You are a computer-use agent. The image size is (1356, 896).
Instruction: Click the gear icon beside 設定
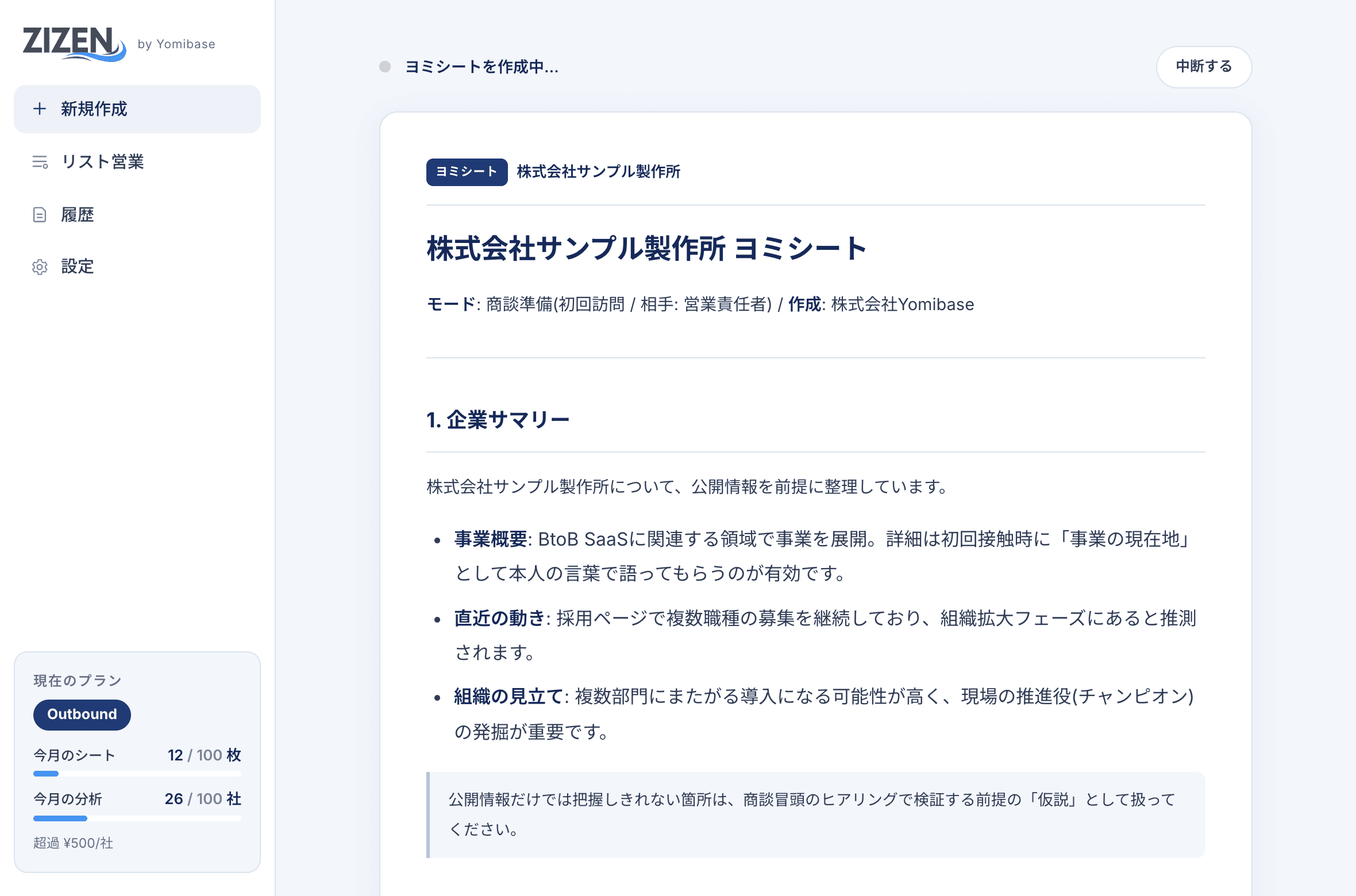(40, 267)
